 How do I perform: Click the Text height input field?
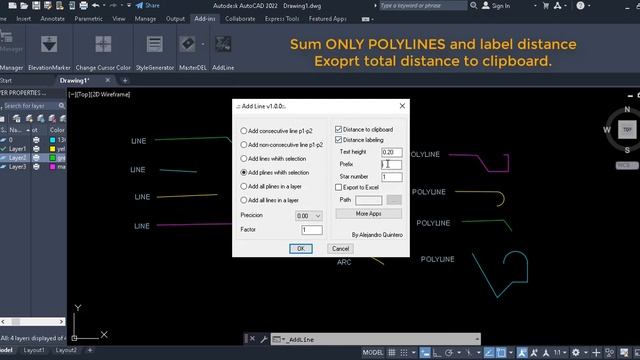(x=391, y=152)
